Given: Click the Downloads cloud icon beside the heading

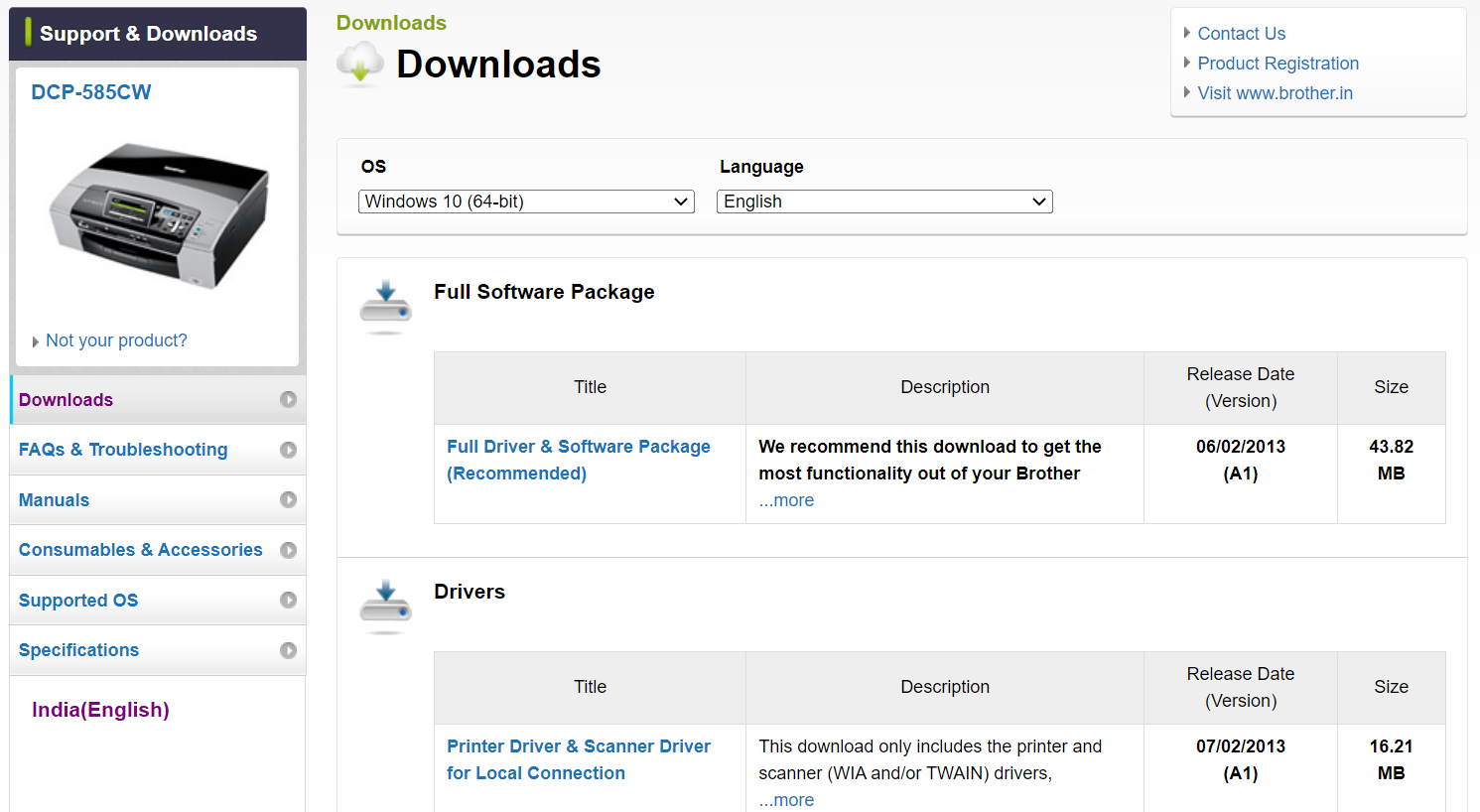Looking at the screenshot, I should click(x=359, y=65).
